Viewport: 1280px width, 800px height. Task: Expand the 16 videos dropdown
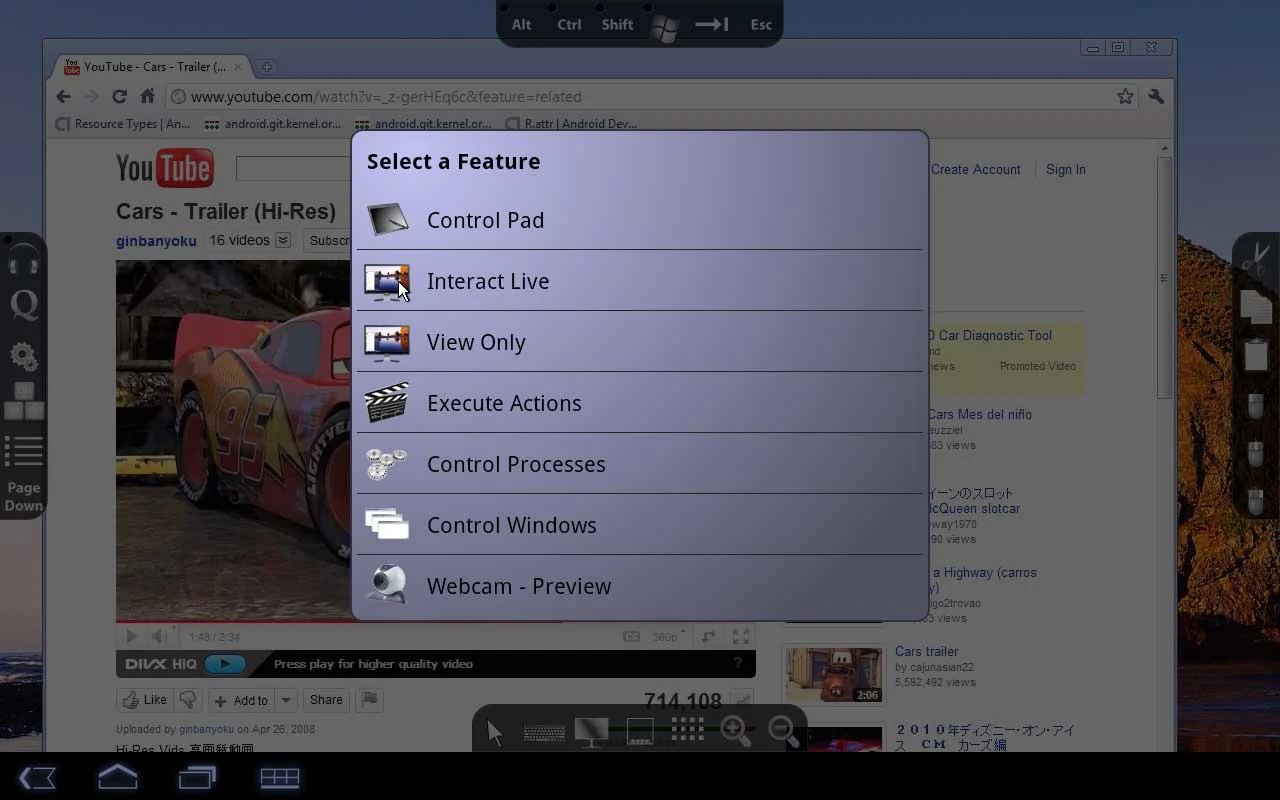click(283, 240)
